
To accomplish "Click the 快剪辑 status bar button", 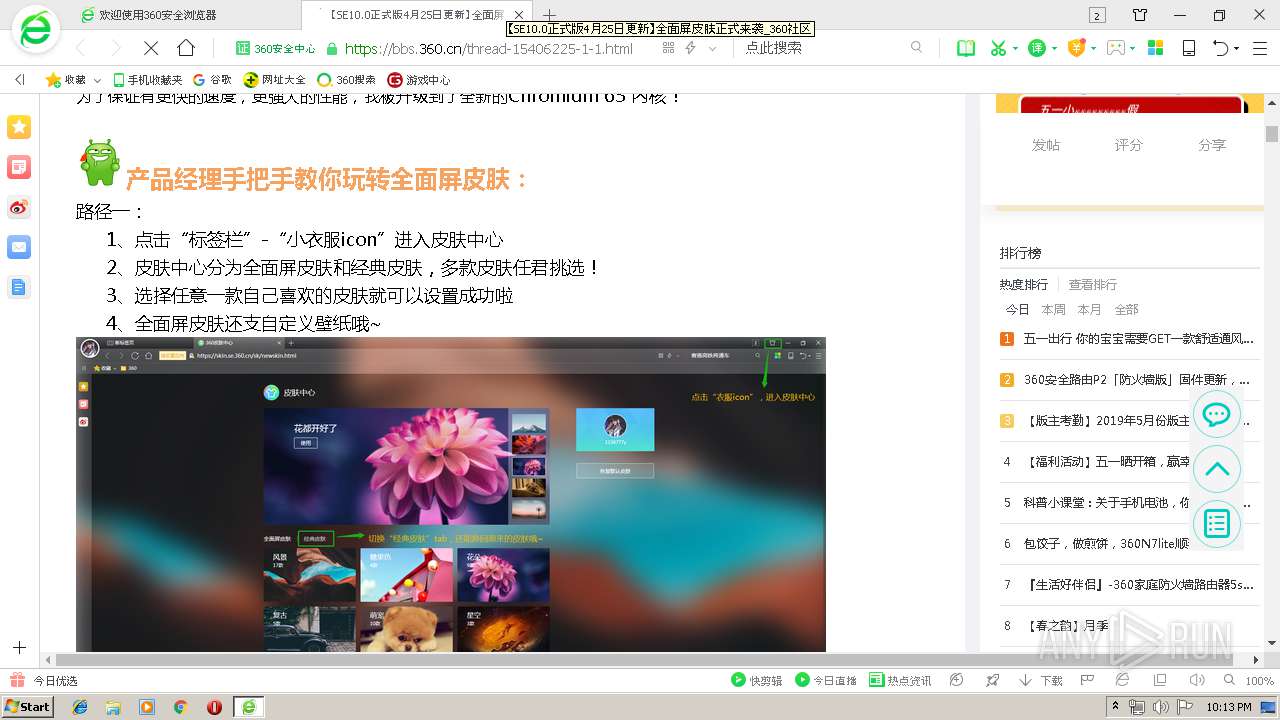I will click(x=757, y=680).
